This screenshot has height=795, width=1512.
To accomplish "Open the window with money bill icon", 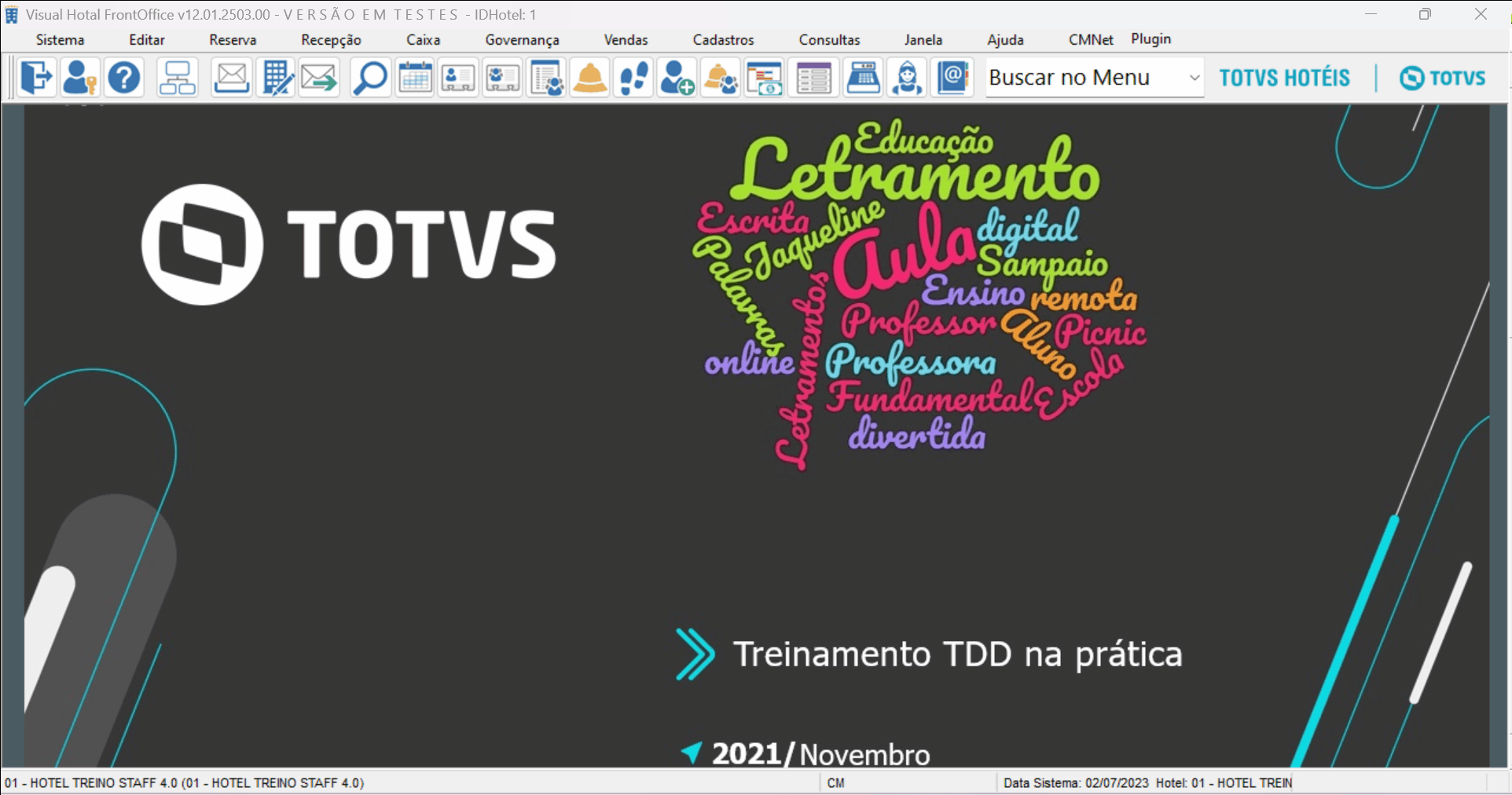I will (765, 78).
